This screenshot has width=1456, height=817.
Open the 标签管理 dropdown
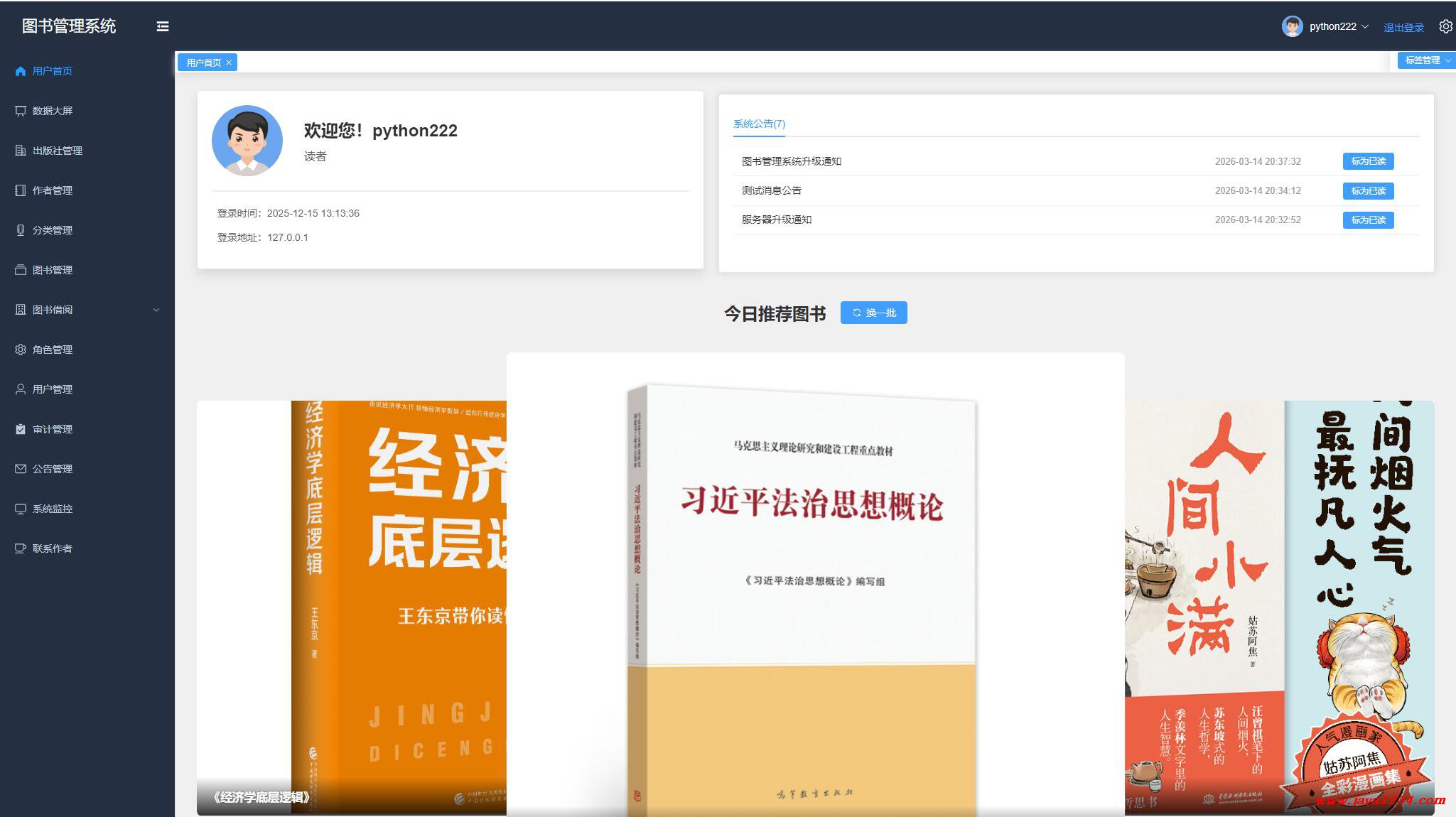[x=1426, y=60]
